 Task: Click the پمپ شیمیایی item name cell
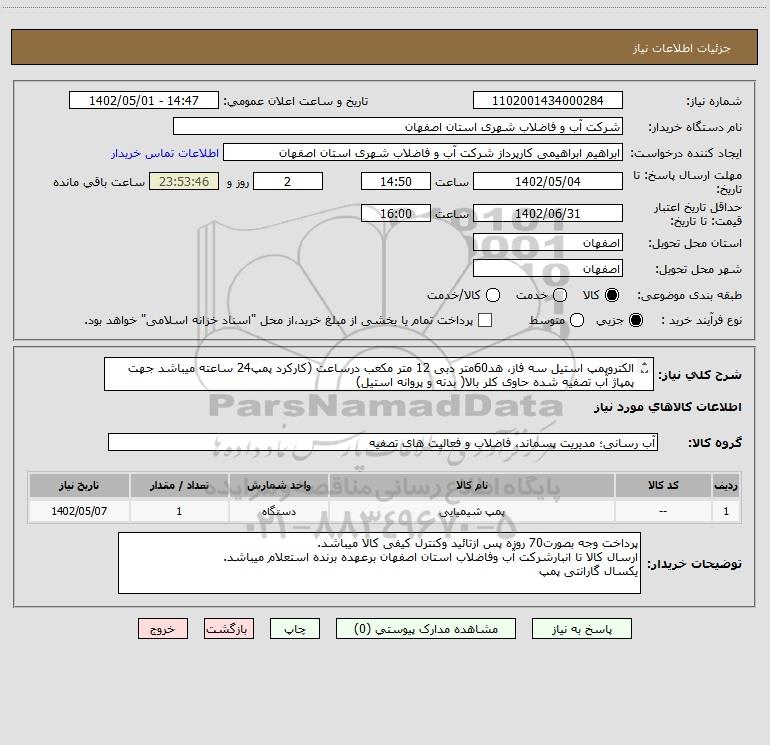[471, 511]
